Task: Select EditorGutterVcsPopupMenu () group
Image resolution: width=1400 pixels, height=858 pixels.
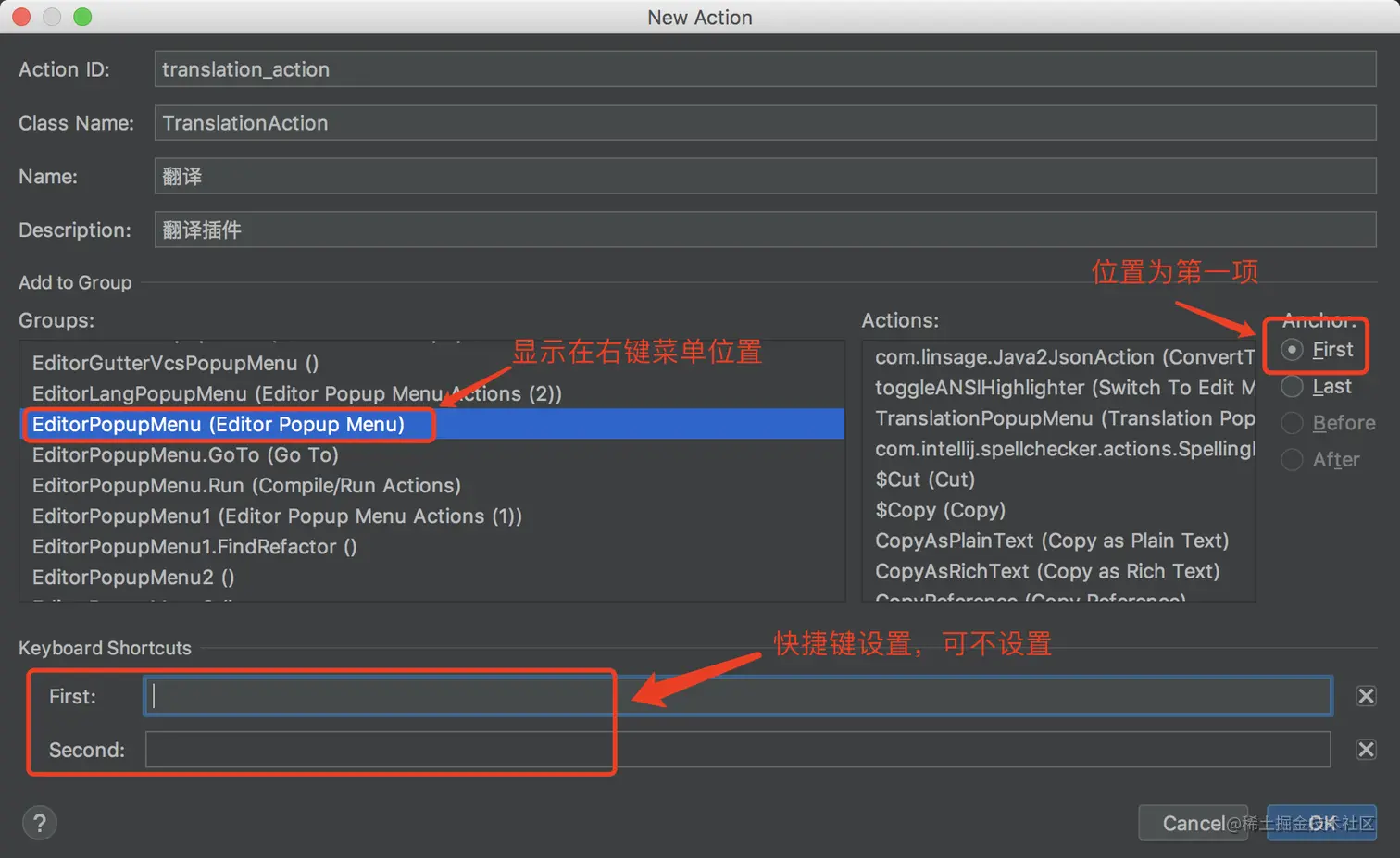Action: tap(432, 363)
